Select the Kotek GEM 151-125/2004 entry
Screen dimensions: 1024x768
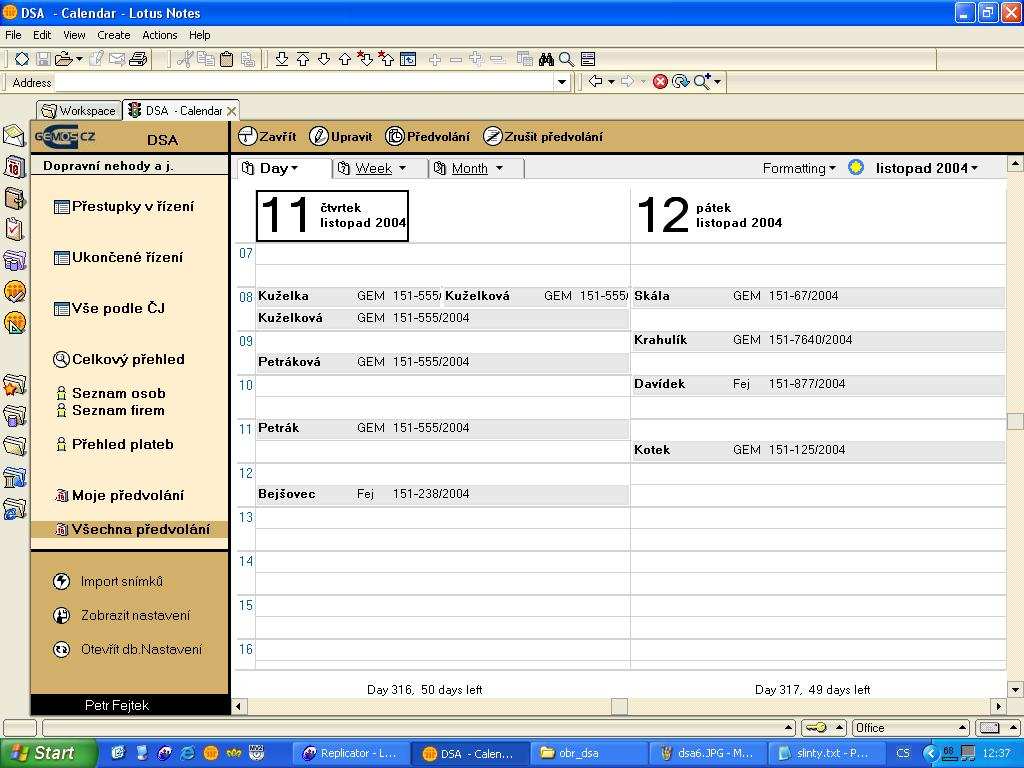(x=818, y=450)
